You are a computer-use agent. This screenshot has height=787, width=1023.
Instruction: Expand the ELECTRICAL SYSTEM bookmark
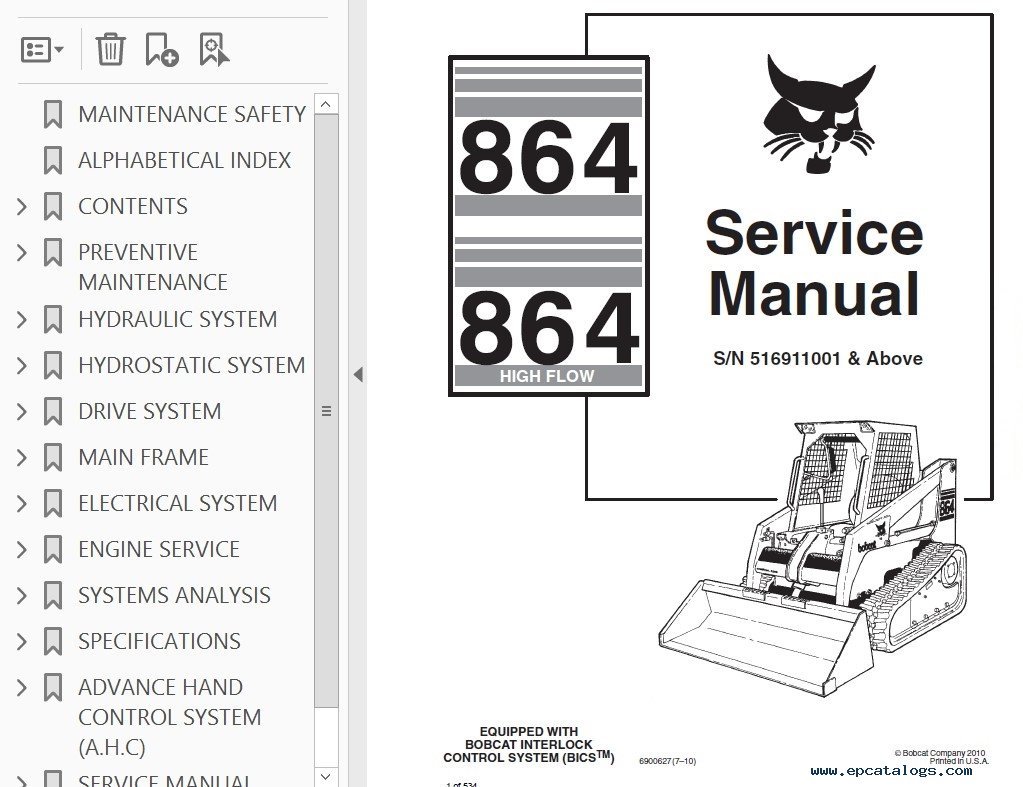tap(22, 504)
